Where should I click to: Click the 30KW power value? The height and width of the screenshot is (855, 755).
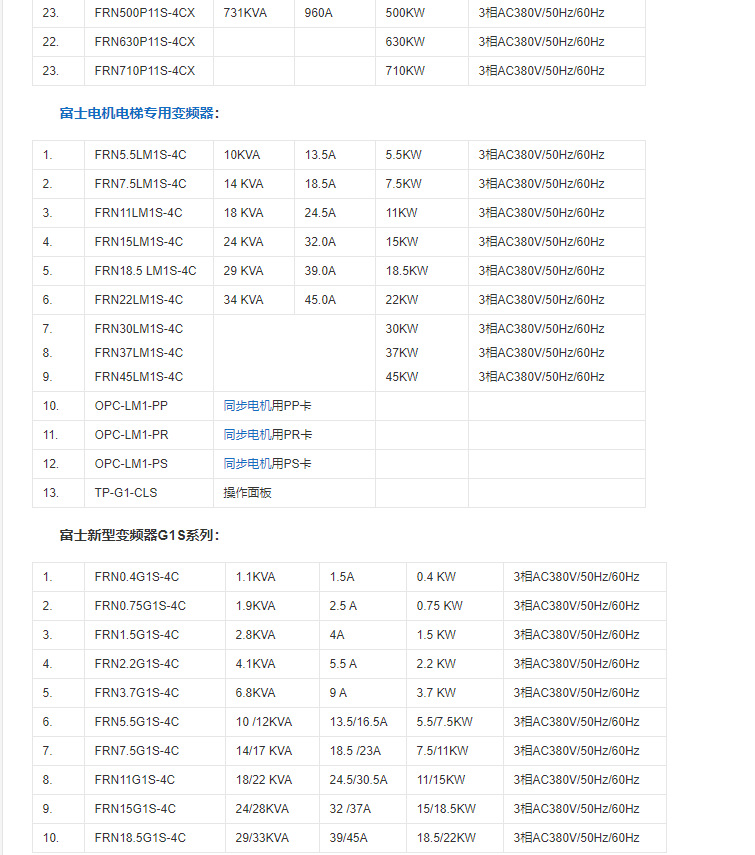[402, 329]
